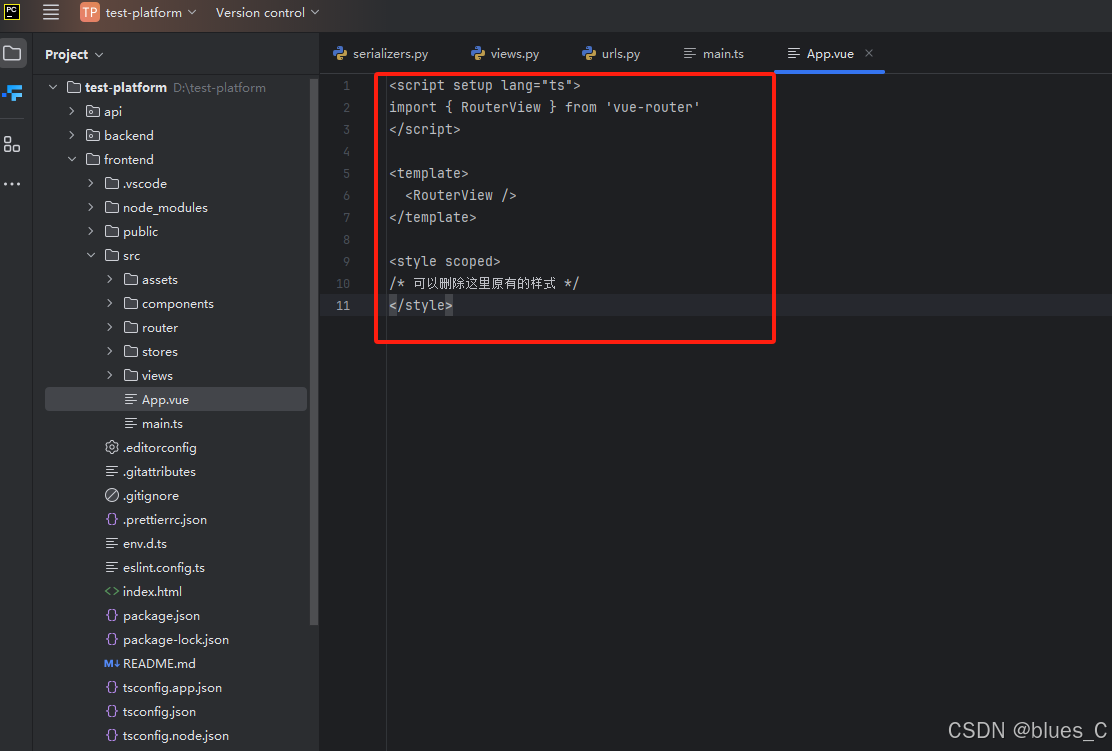The image size is (1112, 751).
Task: Click the project tree vertical scrollbar
Action: pyautogui.click(x=314, y=351)
